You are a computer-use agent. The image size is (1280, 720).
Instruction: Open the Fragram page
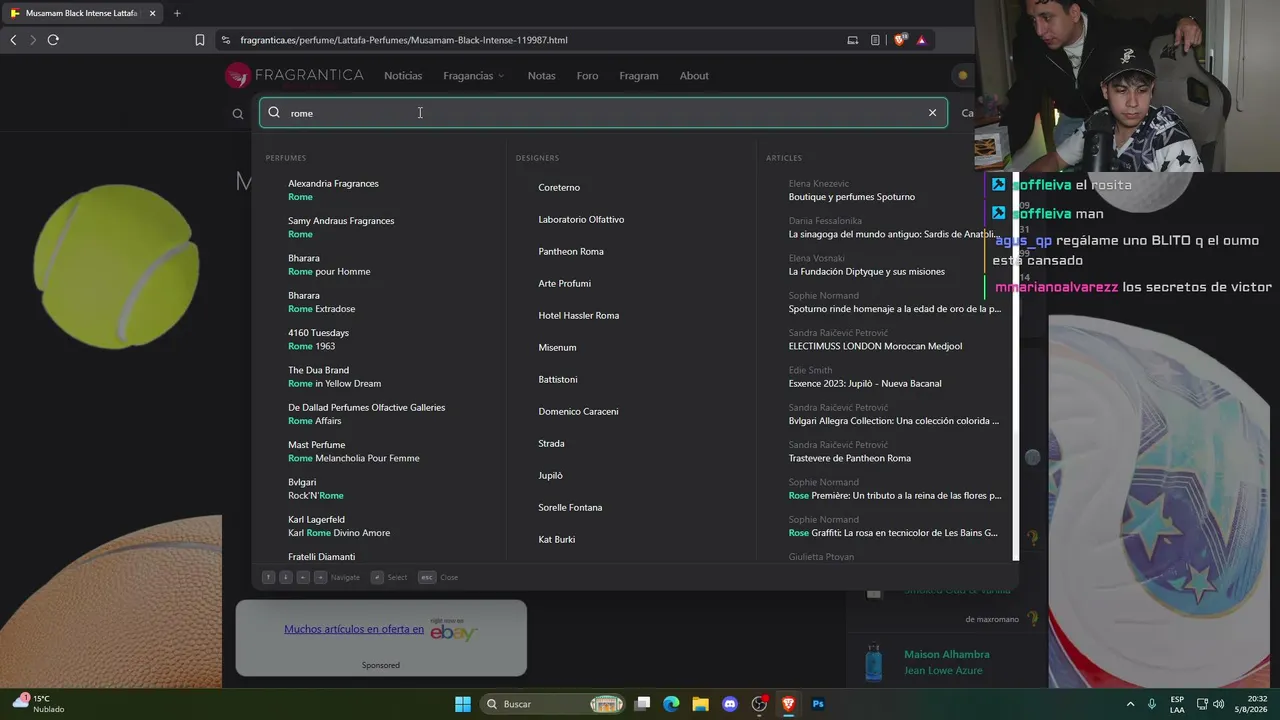click(639, 76)
